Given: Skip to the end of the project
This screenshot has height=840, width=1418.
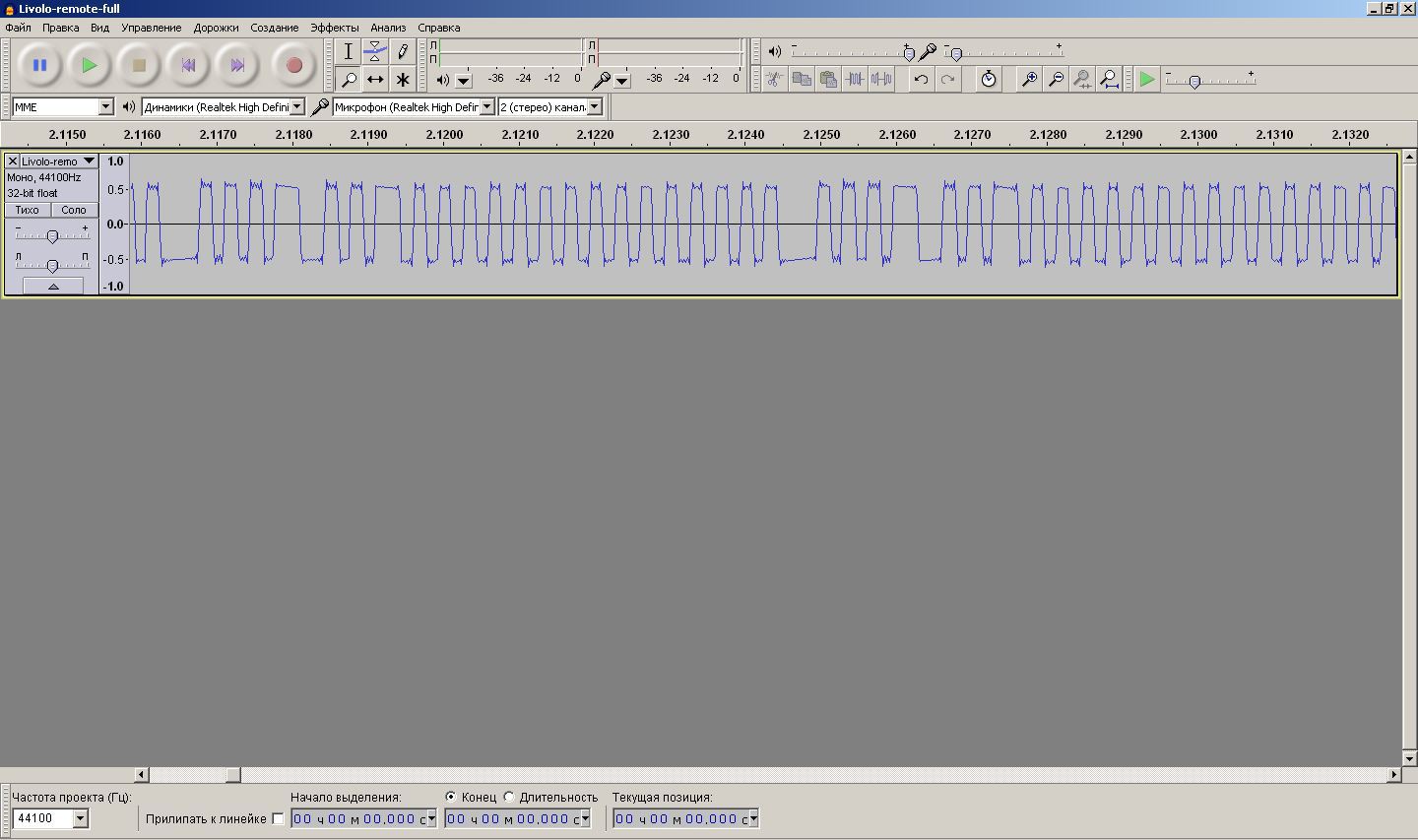Looking at the screenshot, I should tap(237, 66).
